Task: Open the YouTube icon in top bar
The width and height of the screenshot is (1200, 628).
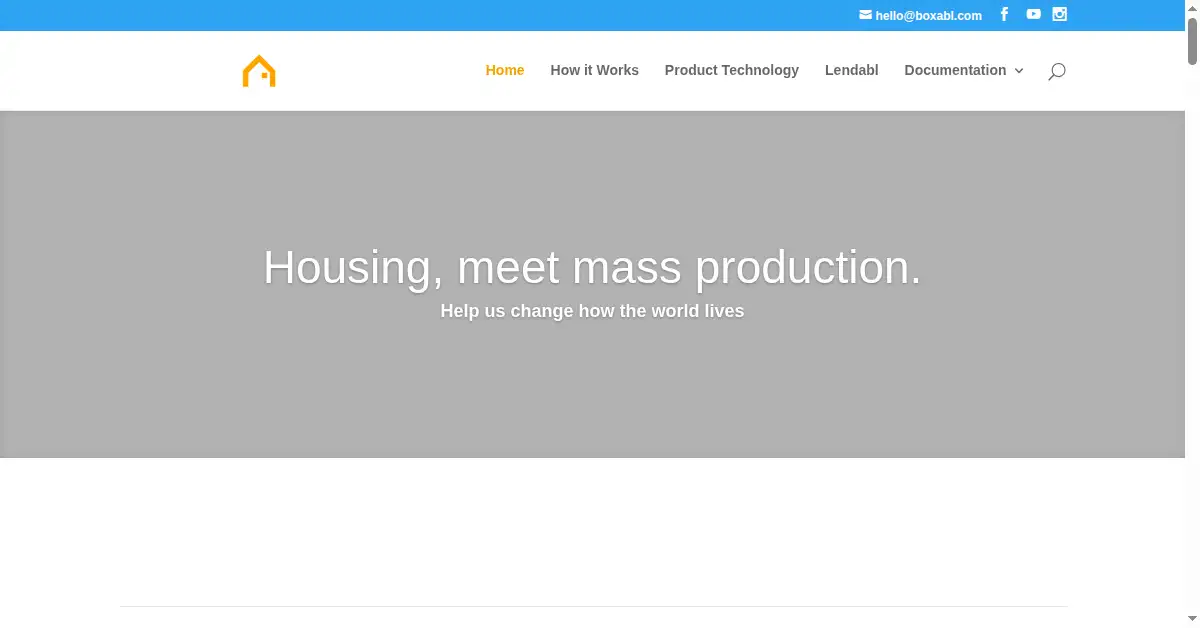Action: [1033, 14]
